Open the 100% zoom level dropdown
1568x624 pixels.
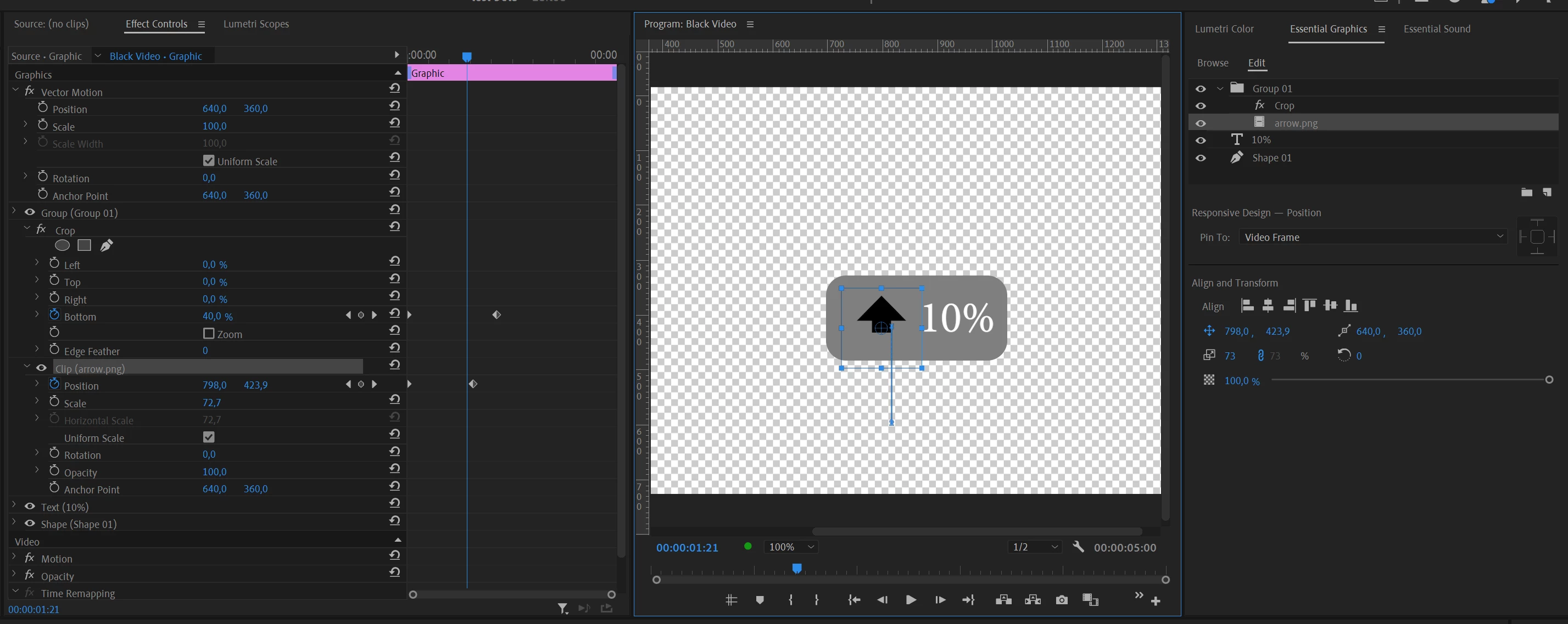click(x=791, y=547)
